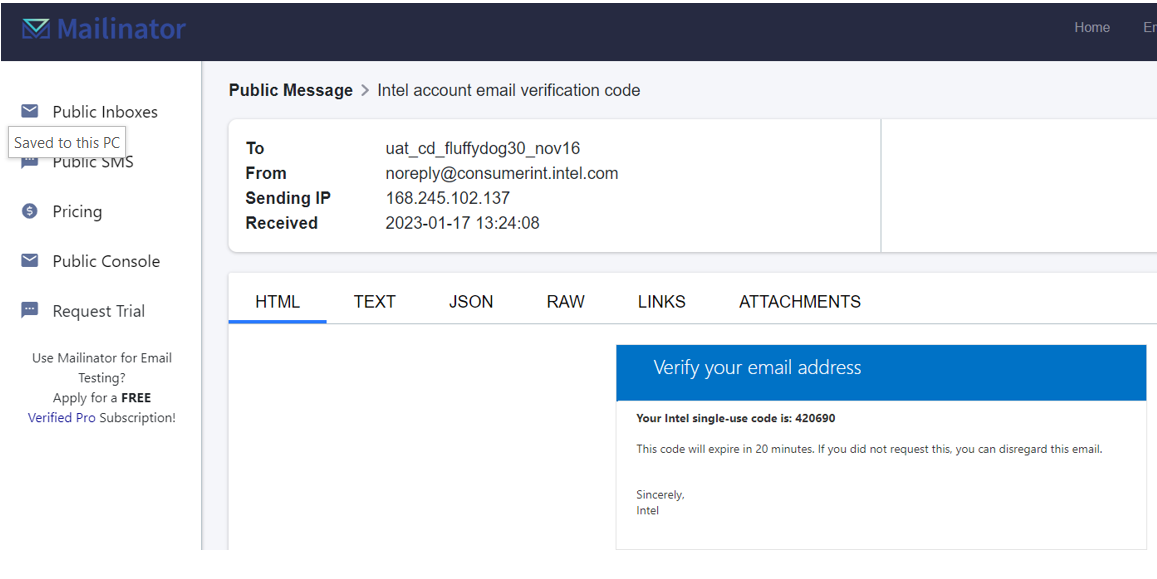Screen dimensions: 1157x579
Task: Click the Mailinator envelope logo icon
Action: (x=35, y=29)
